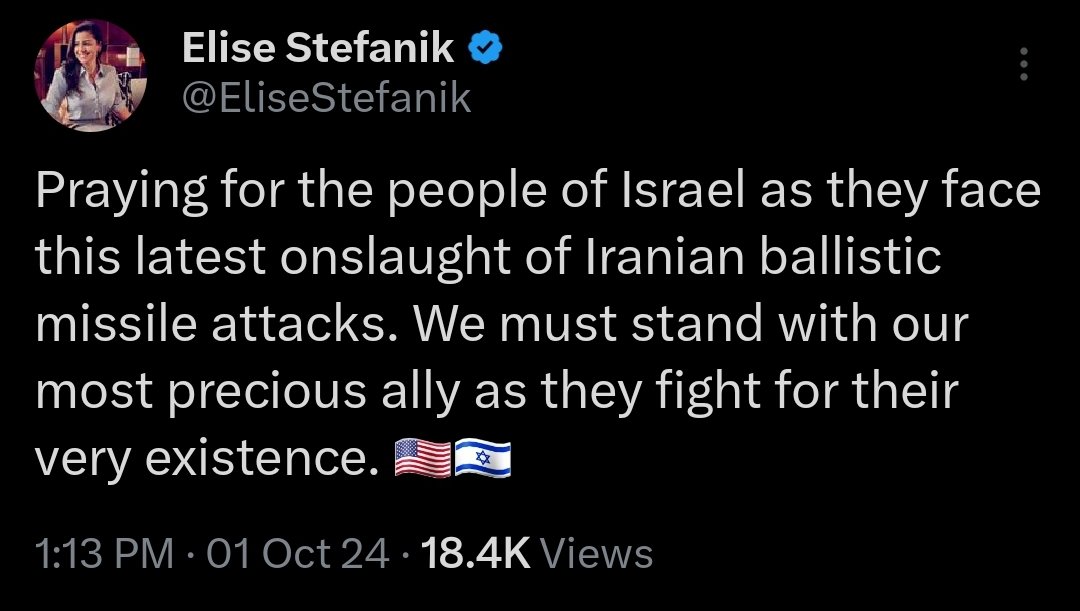Viewport: 1080px width, 611px height.
Task: Open the @EliseStefanik handle link
Action: [x=326, y=98]
